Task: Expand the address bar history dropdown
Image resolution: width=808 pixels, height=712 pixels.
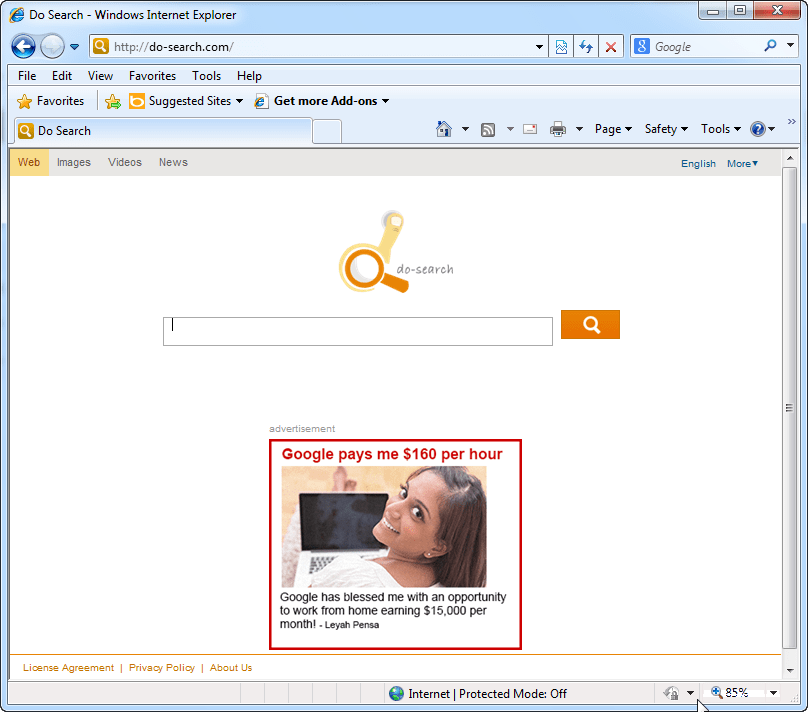Action: click(x=539, y=47)
